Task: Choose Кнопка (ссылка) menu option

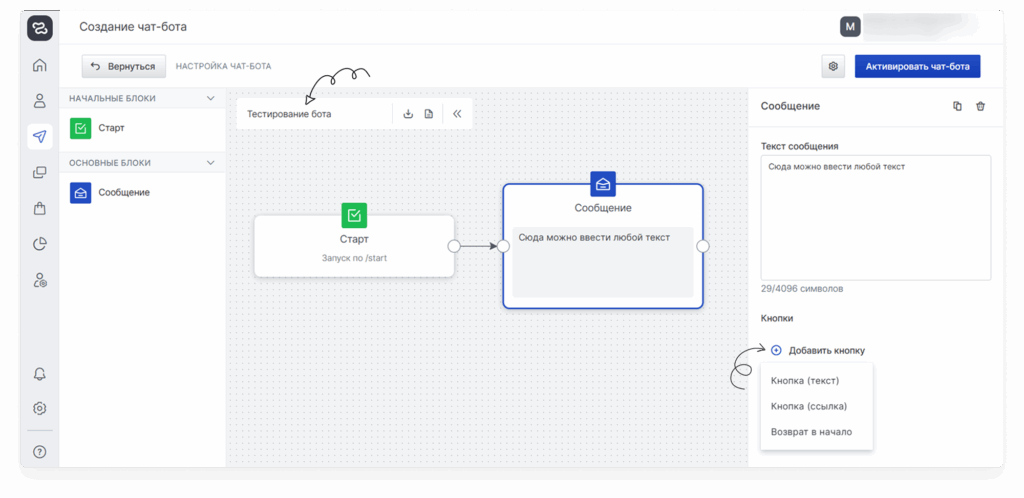Action: pyautogui.click(x=808, y=406)
